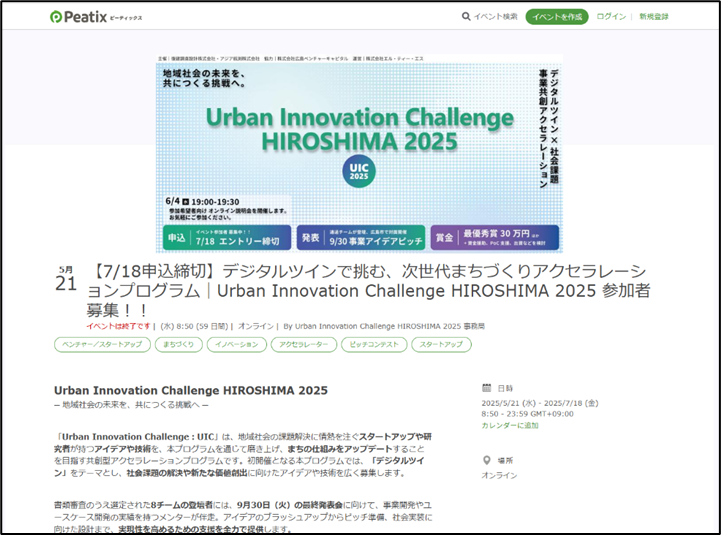Viewport: 721px width, 535px height.
Task: Click the 5月 21 date badge
Action: 65,279
